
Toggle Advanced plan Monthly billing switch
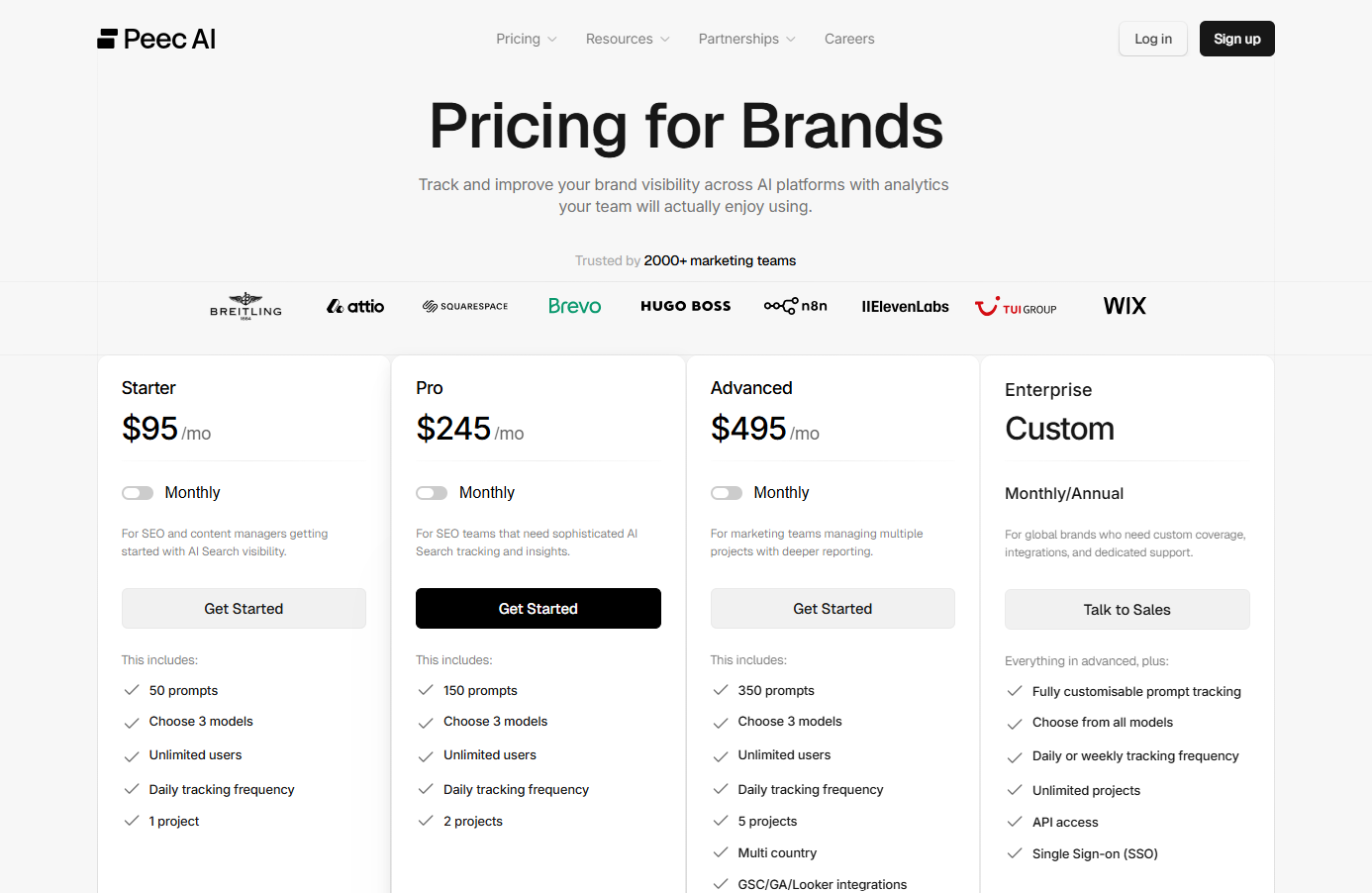tap(727, 493)
